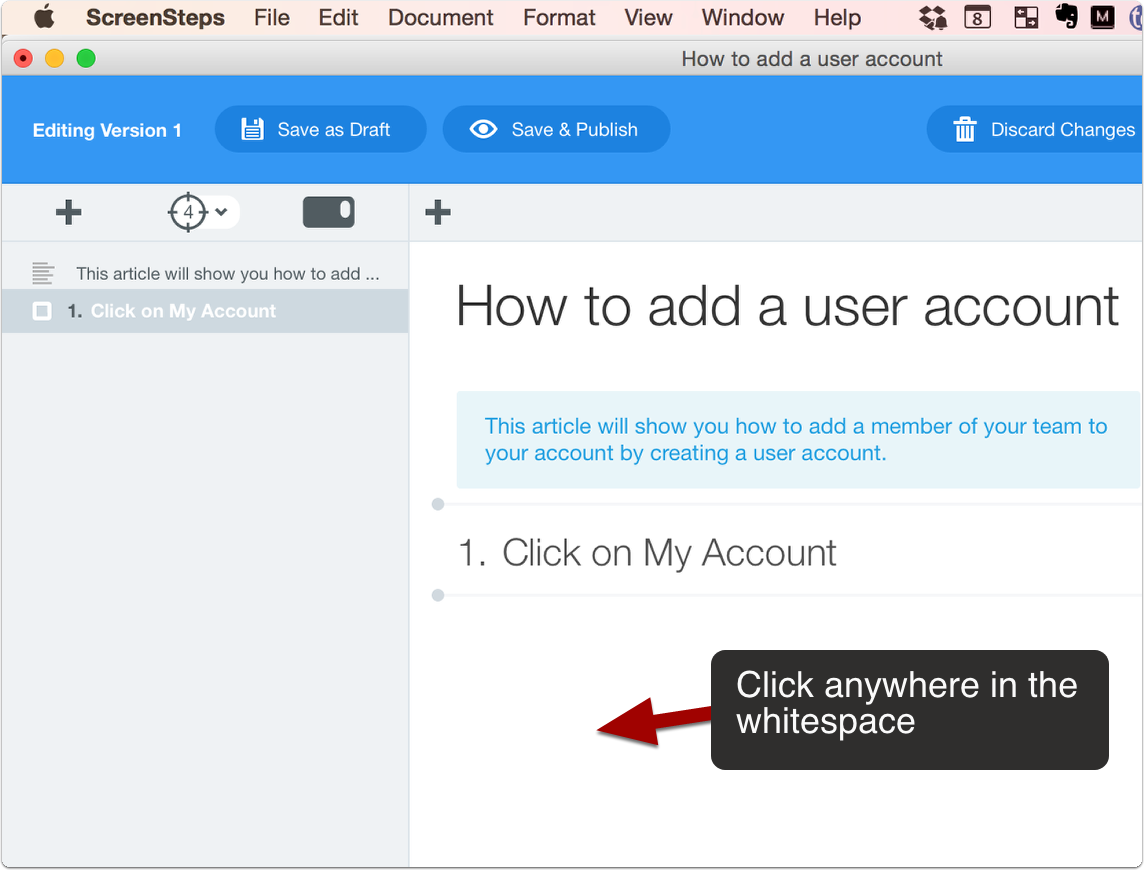Click the eye icon in Save & Publish

coord(483,129)
